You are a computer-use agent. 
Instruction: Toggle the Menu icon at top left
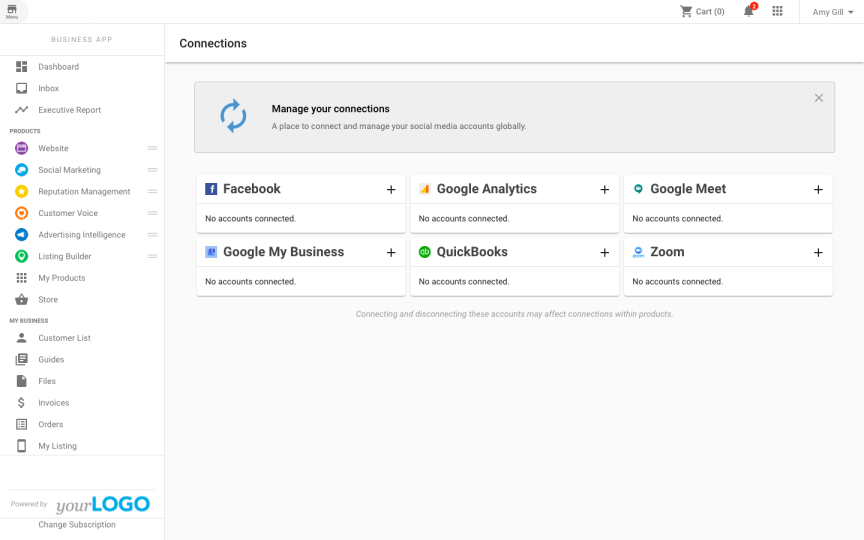12,12
